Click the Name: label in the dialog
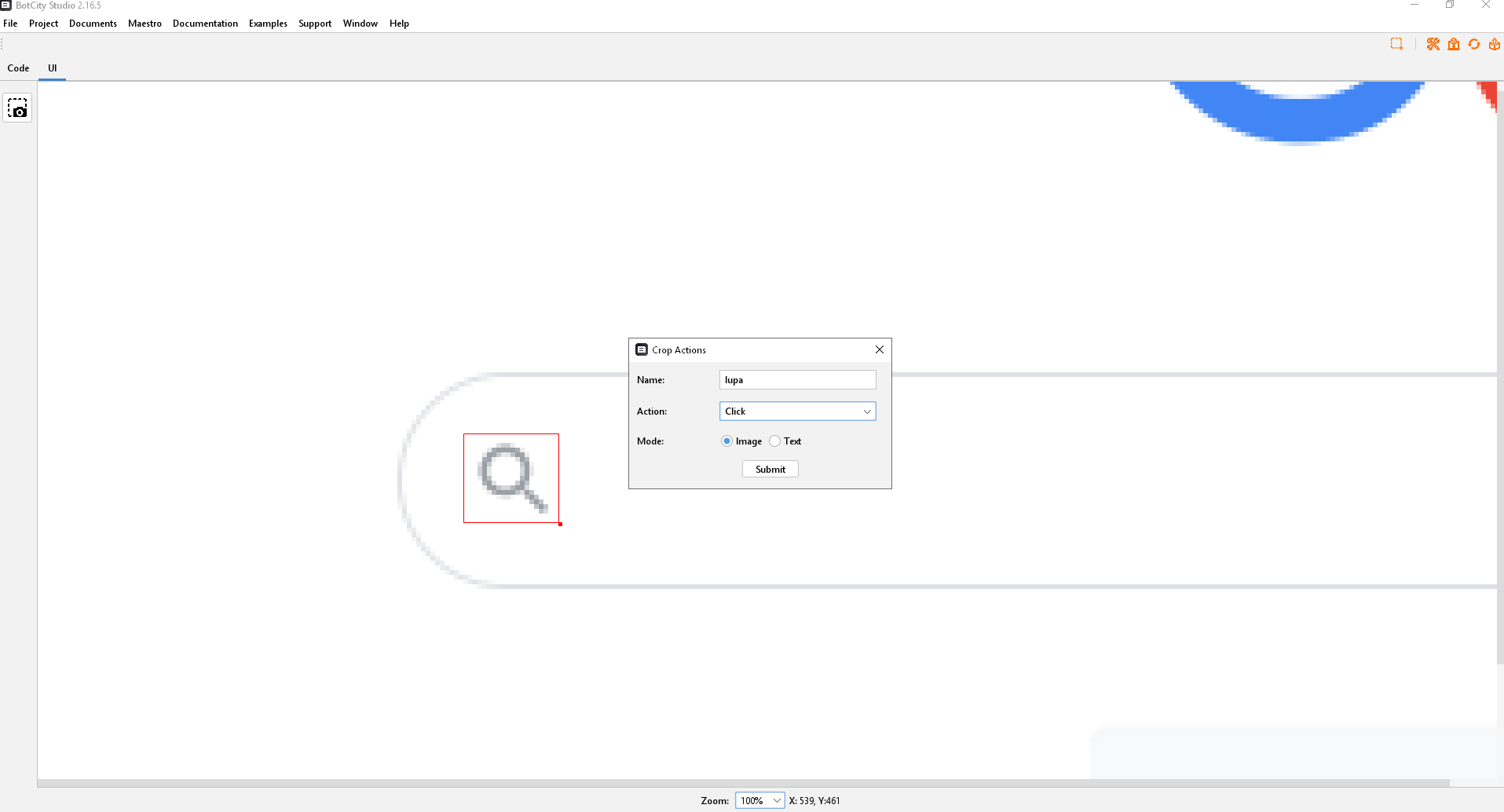 [x=650, y=380]
